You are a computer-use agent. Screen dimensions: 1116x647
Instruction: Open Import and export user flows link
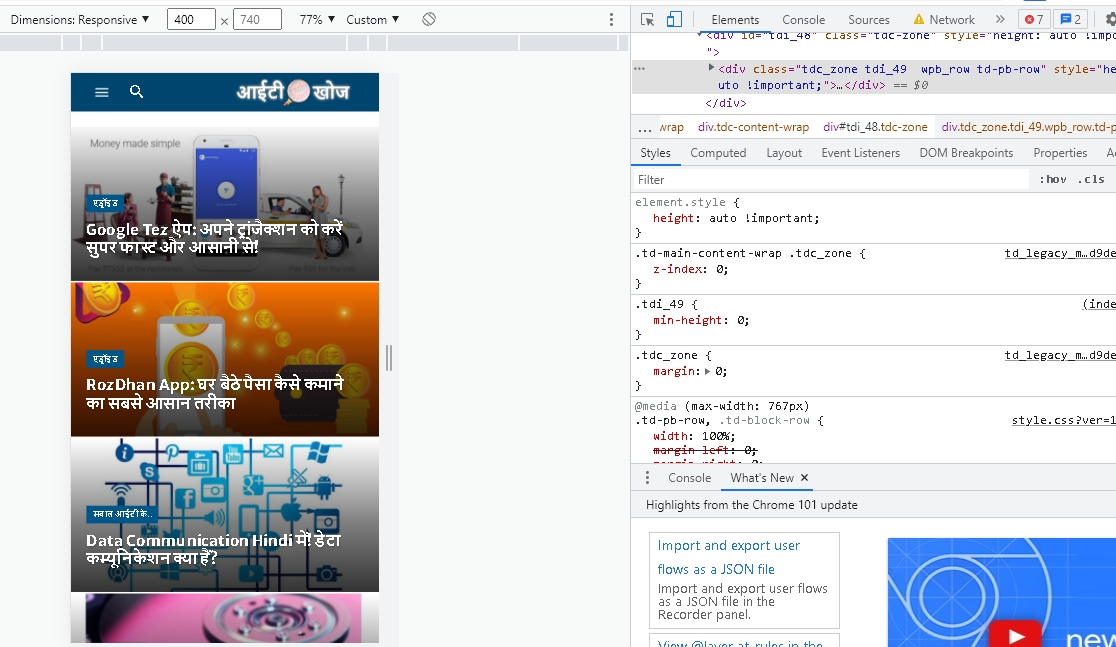[x=728, y=557]
